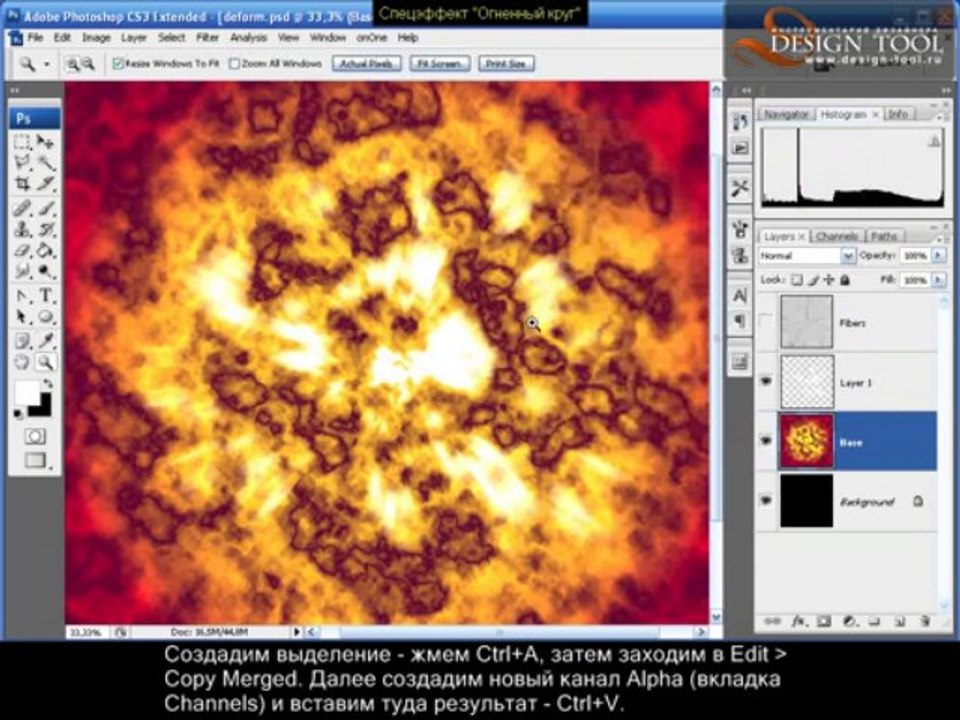960x720 pixels.
Task: Click the Actual Pixels button
Action: [367, 64]
